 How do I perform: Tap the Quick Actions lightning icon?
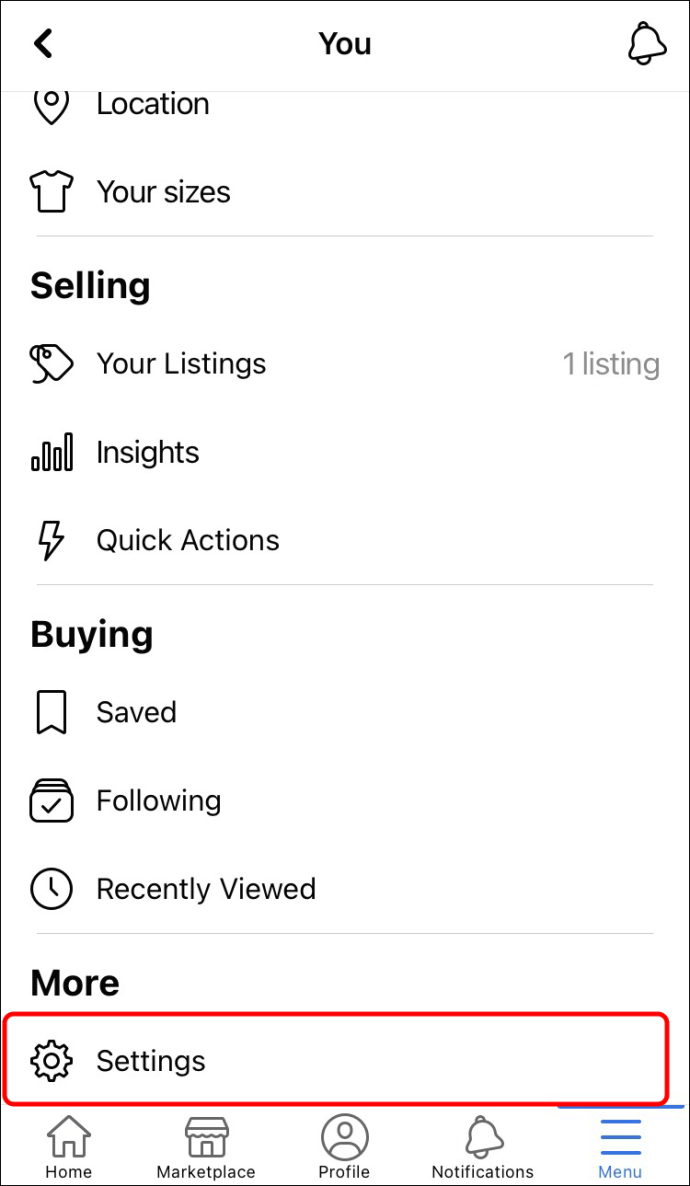(x=51, y=540)
